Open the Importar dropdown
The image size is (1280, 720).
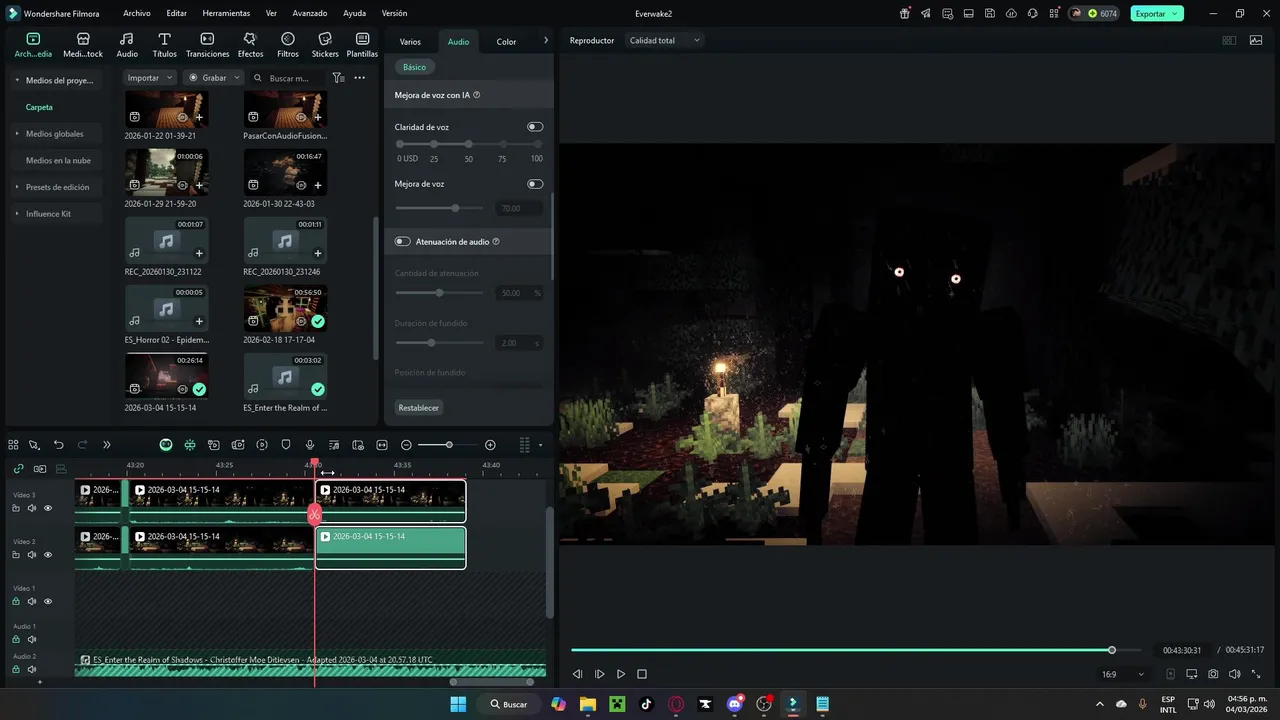tap(150, 78)
